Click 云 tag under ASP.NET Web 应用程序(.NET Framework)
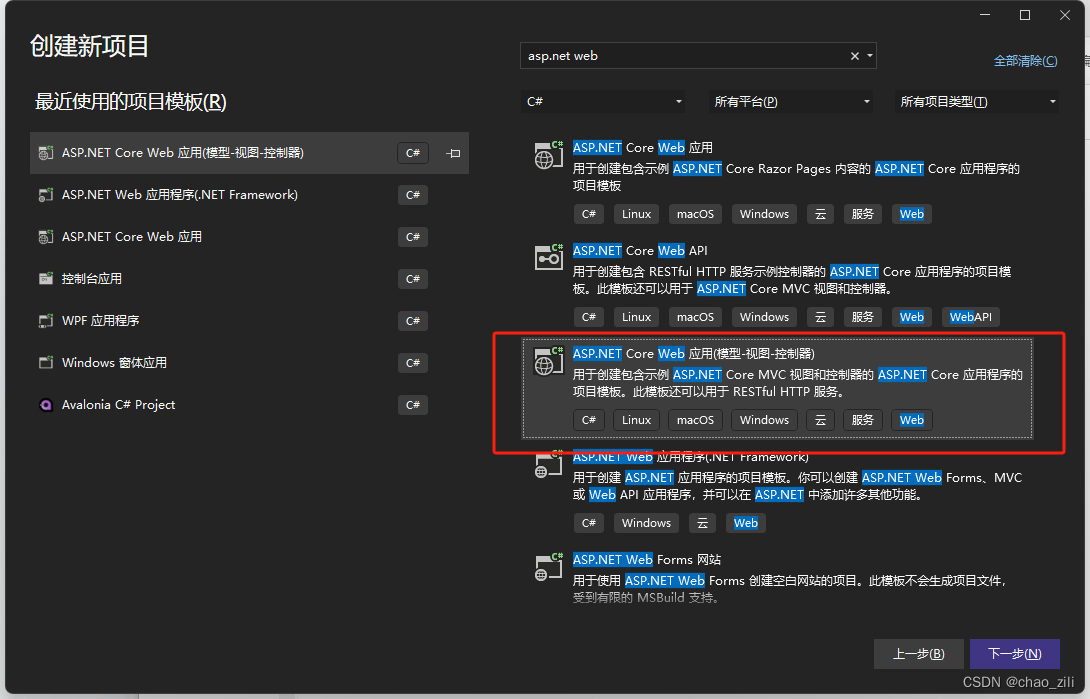The height and width of the screenshot is (699, 1090). [702, 523]
